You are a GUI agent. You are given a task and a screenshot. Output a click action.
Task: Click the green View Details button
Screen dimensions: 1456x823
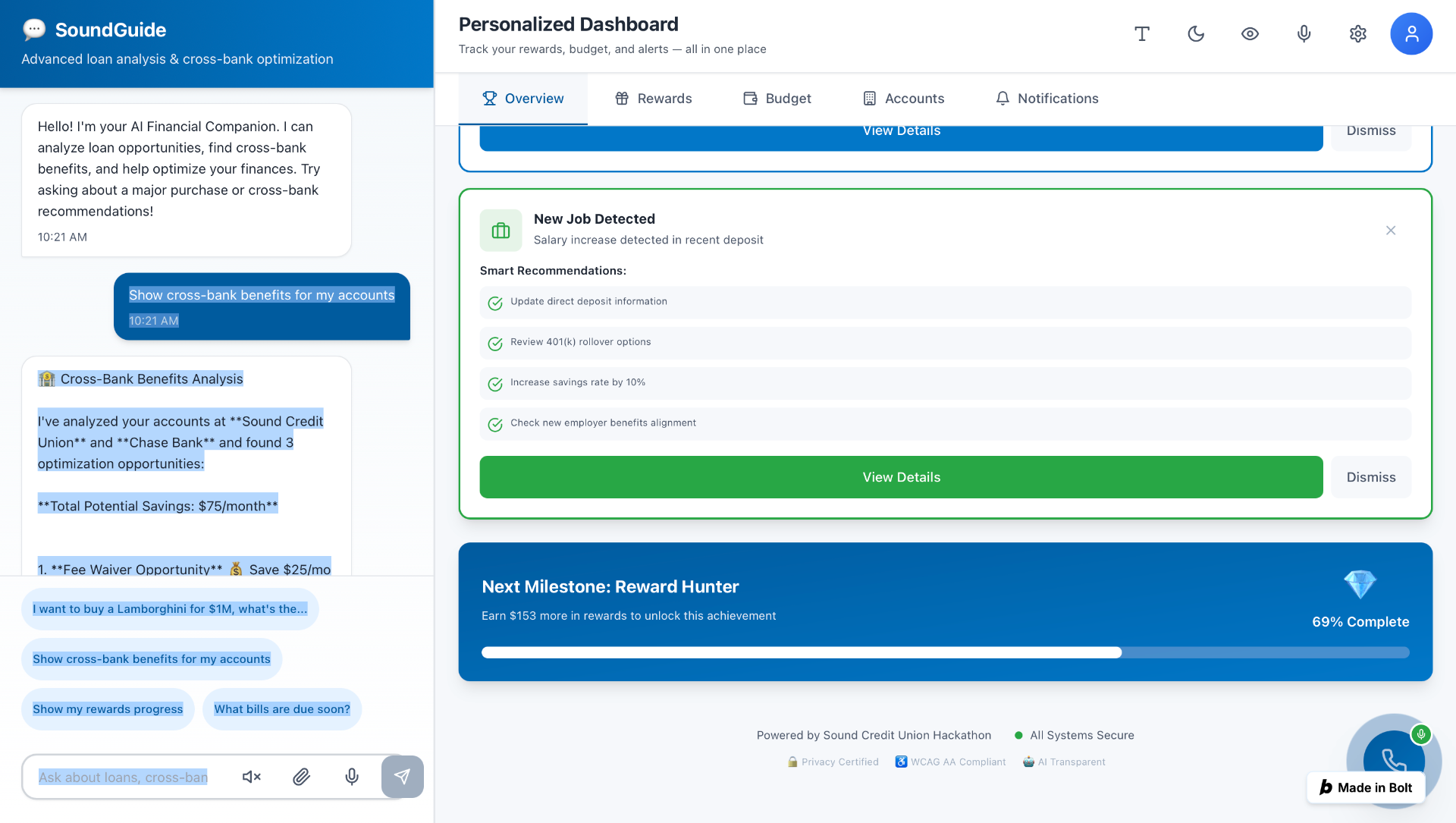click(901, 477)
